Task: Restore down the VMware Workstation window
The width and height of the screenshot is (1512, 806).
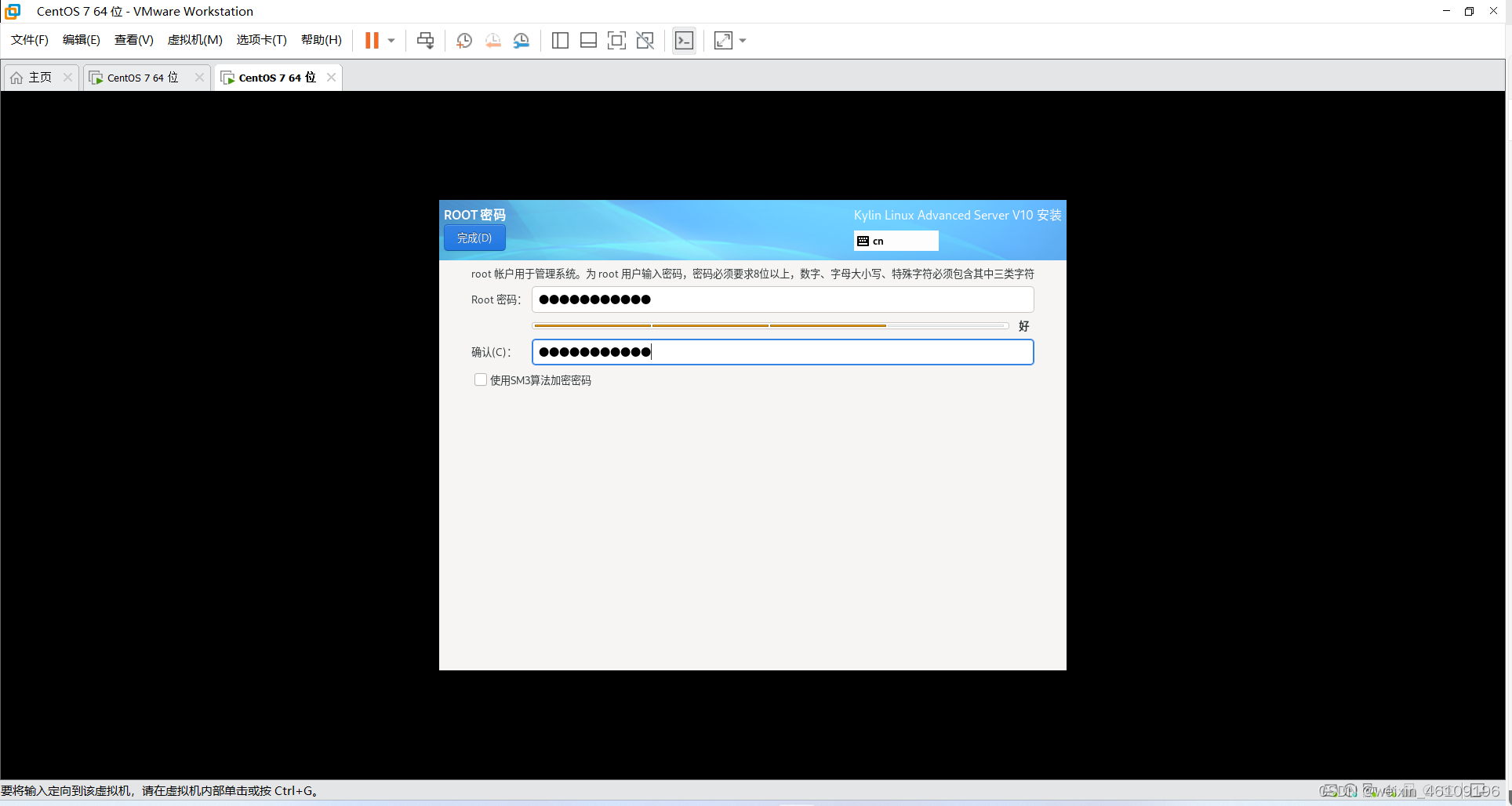Action: [x=1470, y=11]
